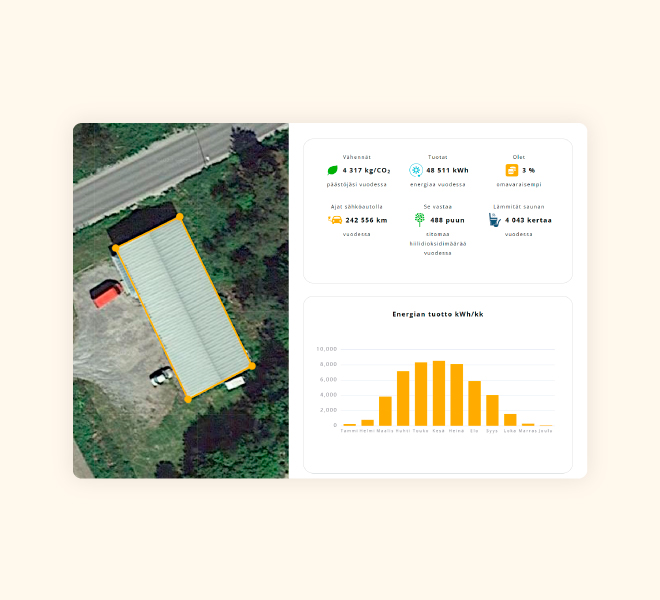The width and height of the screenshot is (660, 600).
Task: Click the 48 511 kWh energy value
Action: point(446,171)
